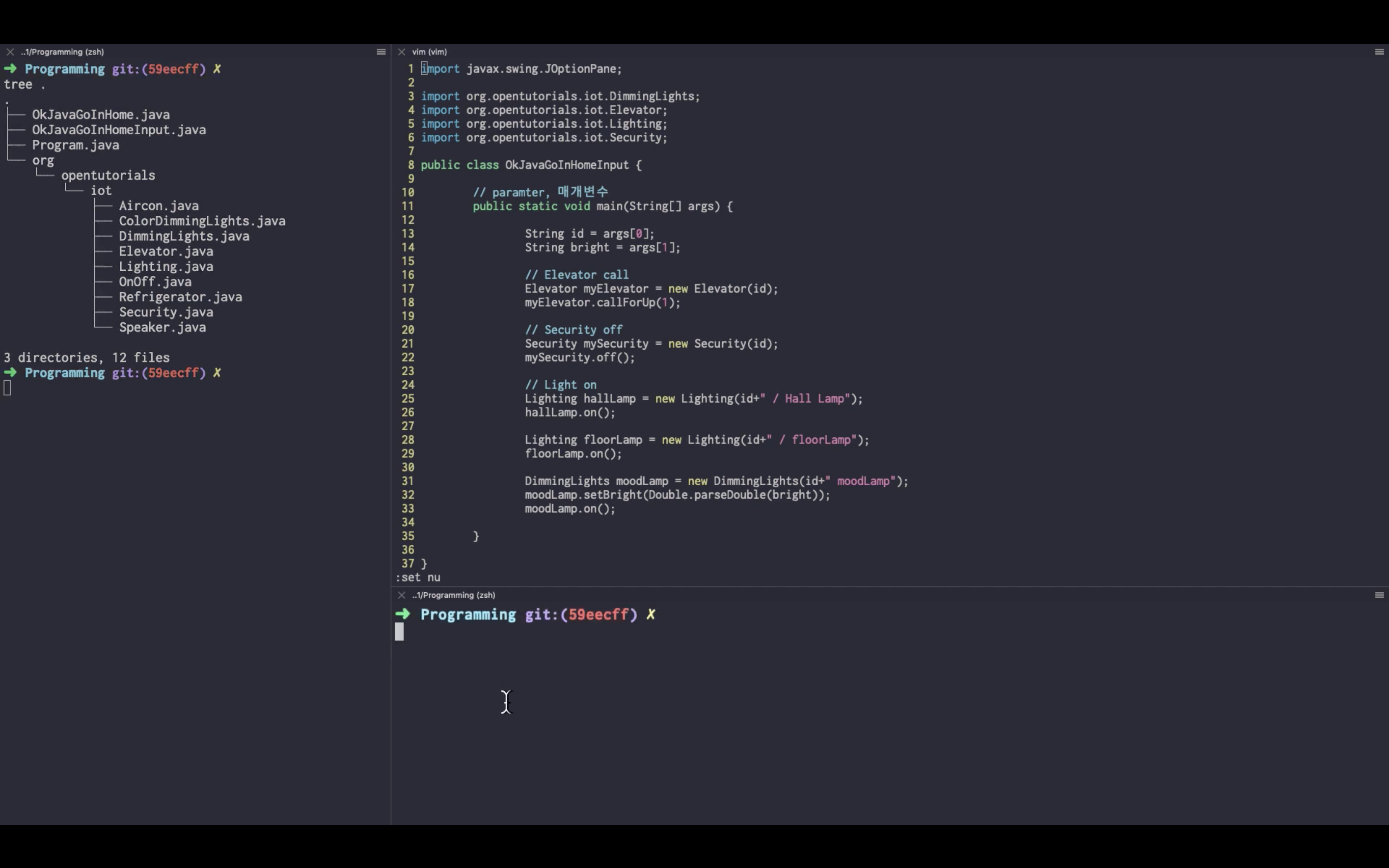
Task: Click the bottom terminal block cursor prompt
Action: pos(399,632)
